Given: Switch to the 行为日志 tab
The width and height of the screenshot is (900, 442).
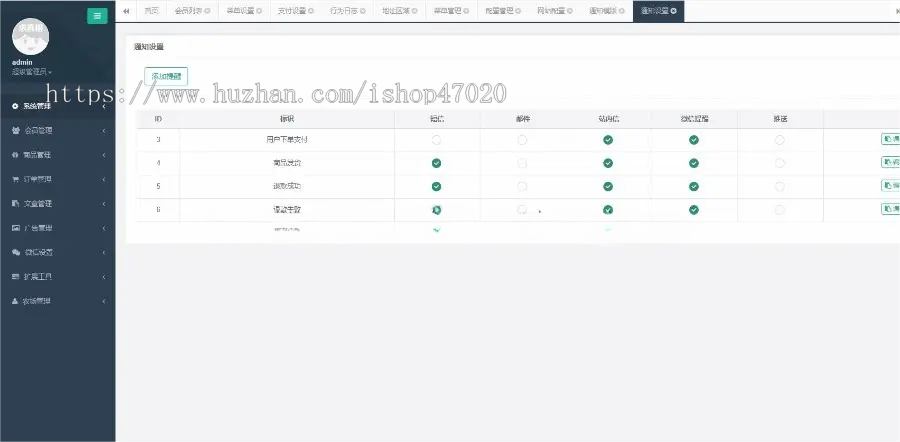Looking at the screenshot, I should click(x=348, y=11).
